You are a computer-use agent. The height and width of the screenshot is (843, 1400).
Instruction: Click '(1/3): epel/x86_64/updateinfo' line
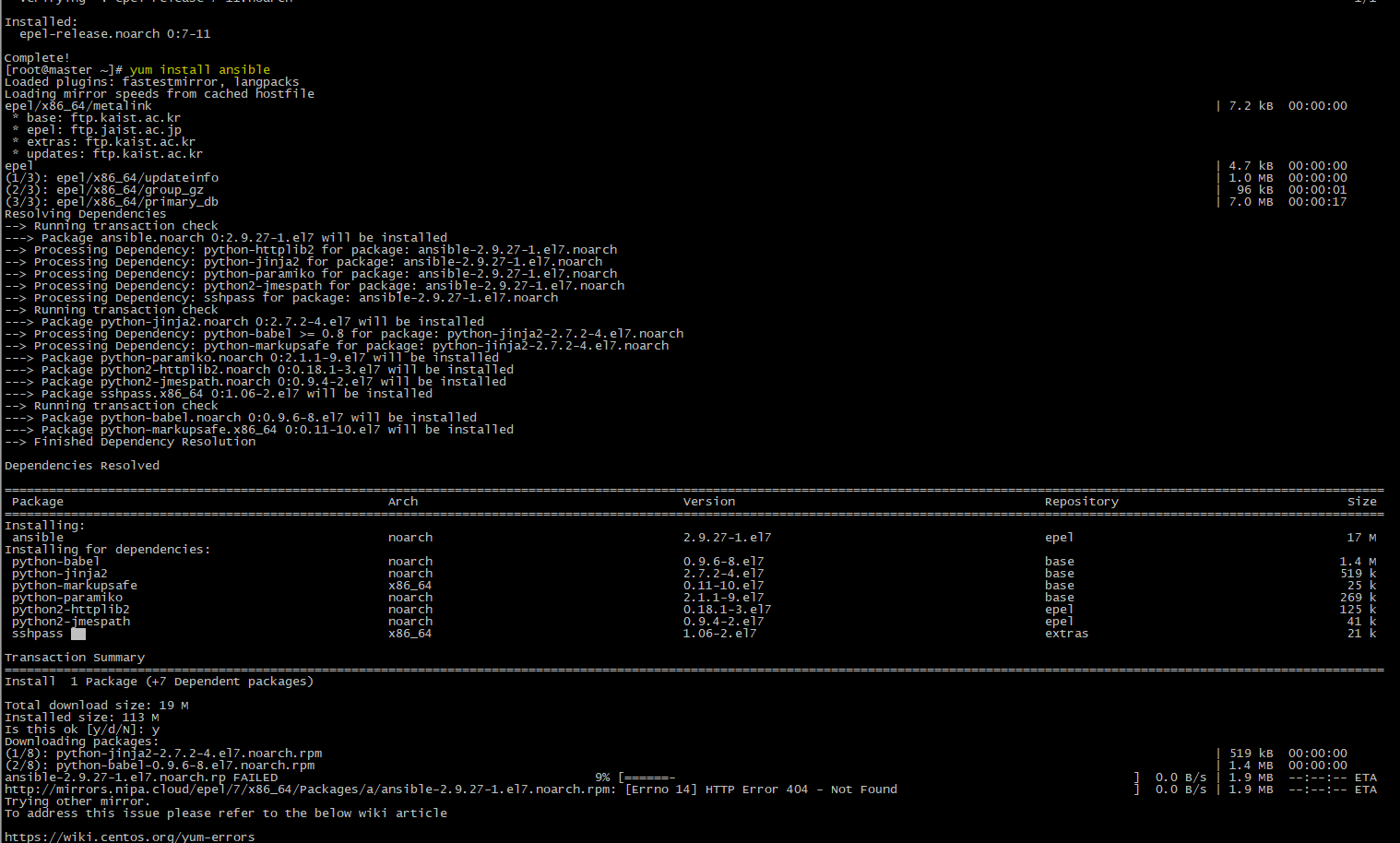pyautogui.click(x=112, y=178)
